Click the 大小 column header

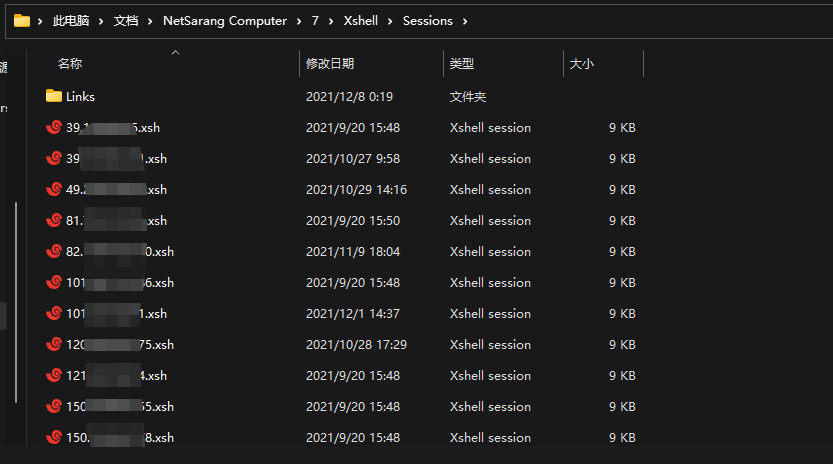click(x=582, y=64)
